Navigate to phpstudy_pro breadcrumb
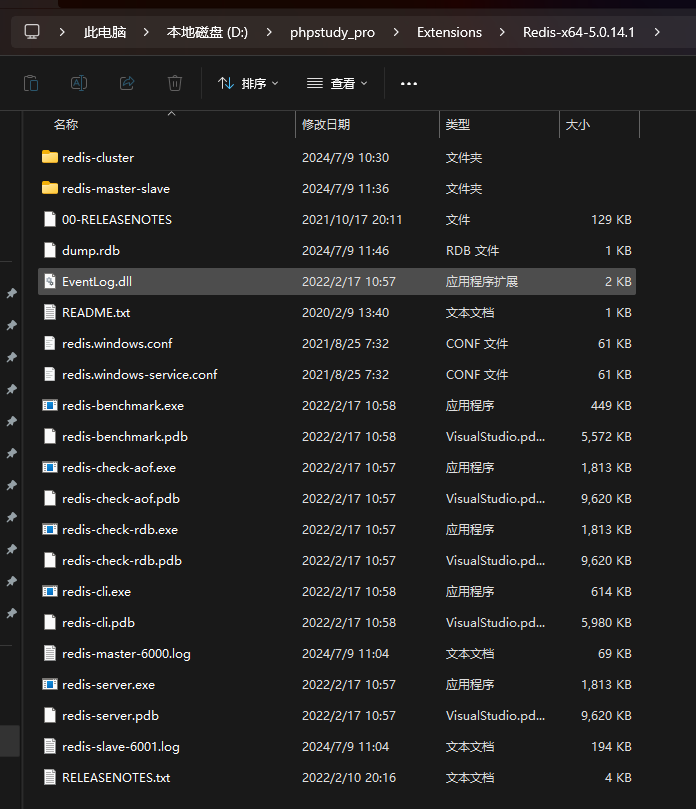This screenshot has height=809, width=696. point(332,32)
